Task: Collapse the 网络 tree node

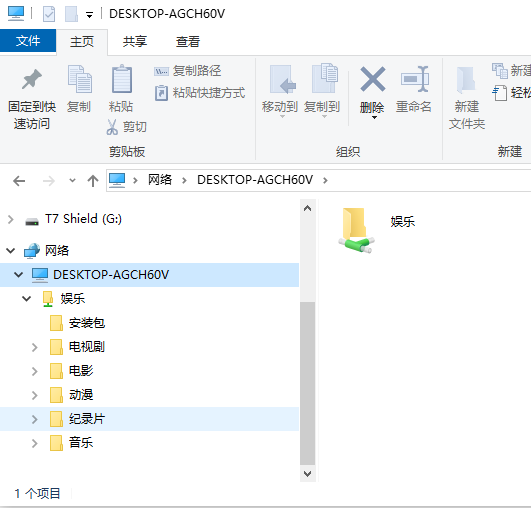Action: click(10, 251)
